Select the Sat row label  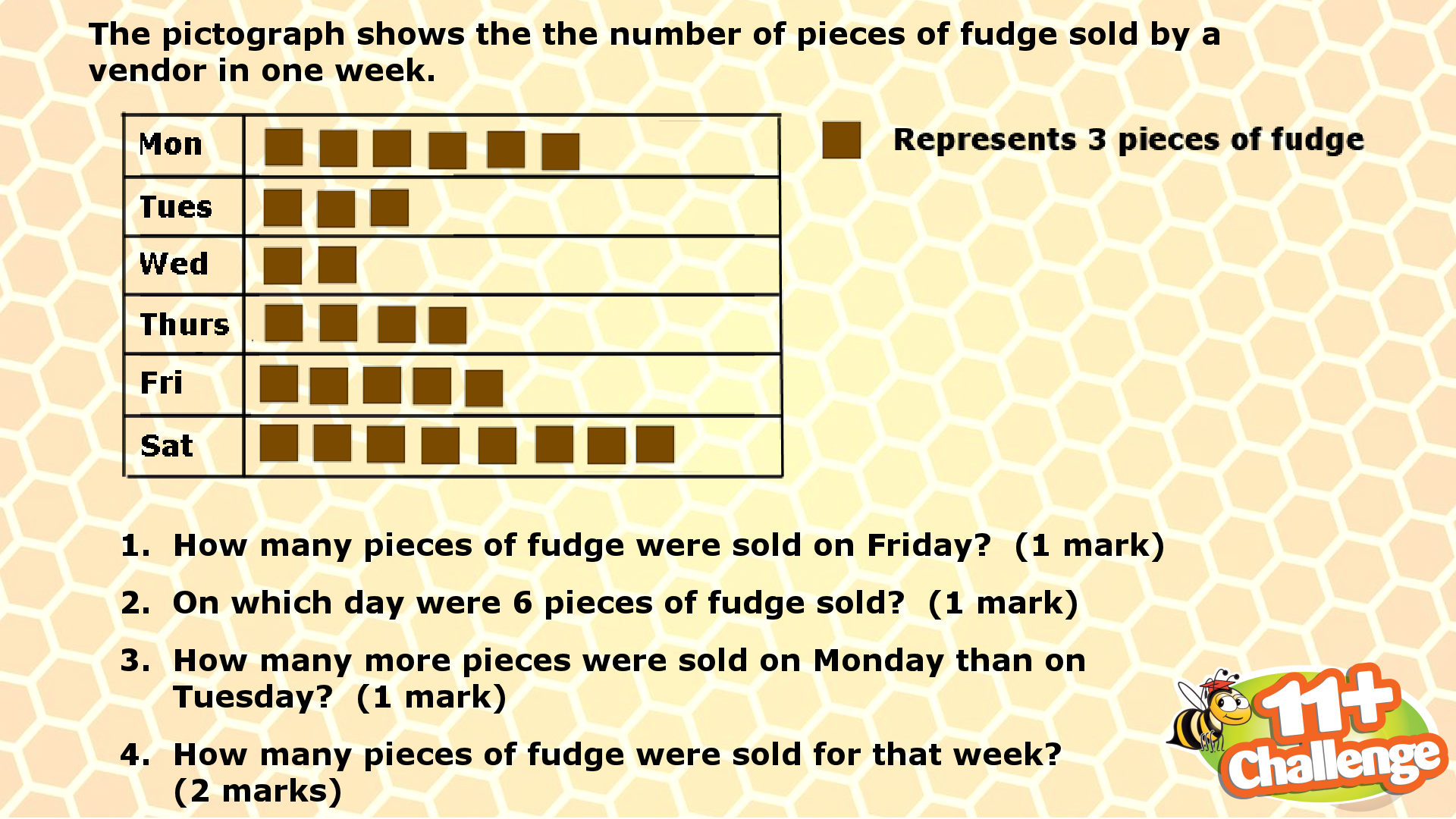[167, 446]
